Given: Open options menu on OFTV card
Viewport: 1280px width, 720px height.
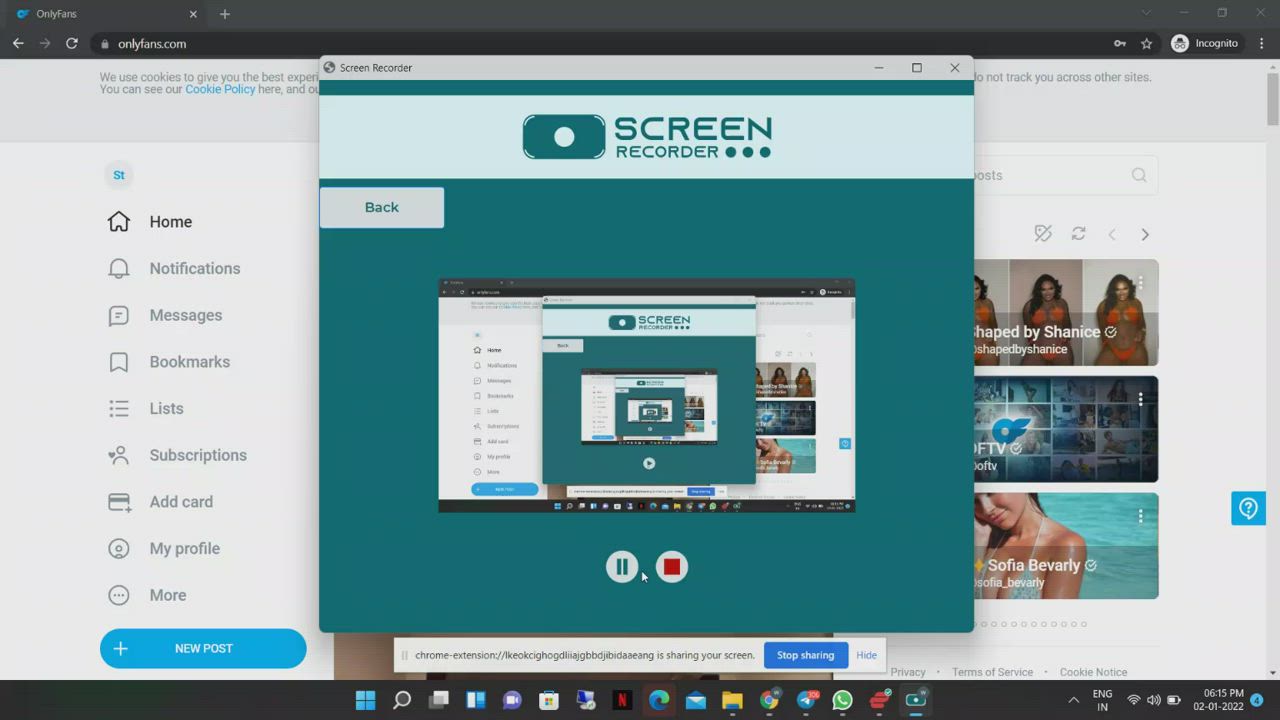Looking at the screenshot, I should pos(1140,399).
